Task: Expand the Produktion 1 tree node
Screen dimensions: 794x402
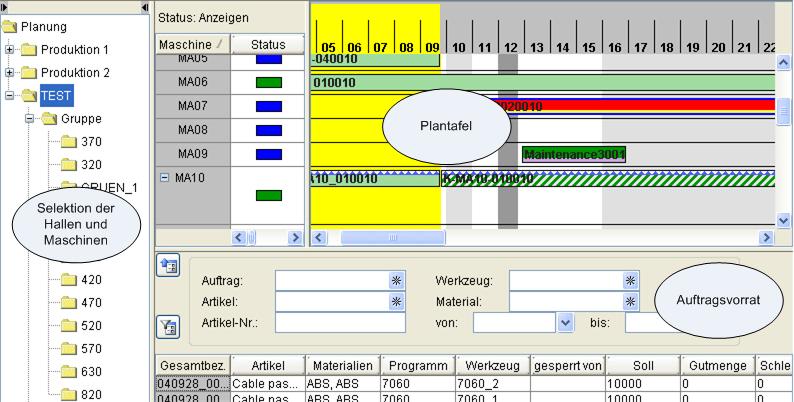Action: (x=10, y=49)
